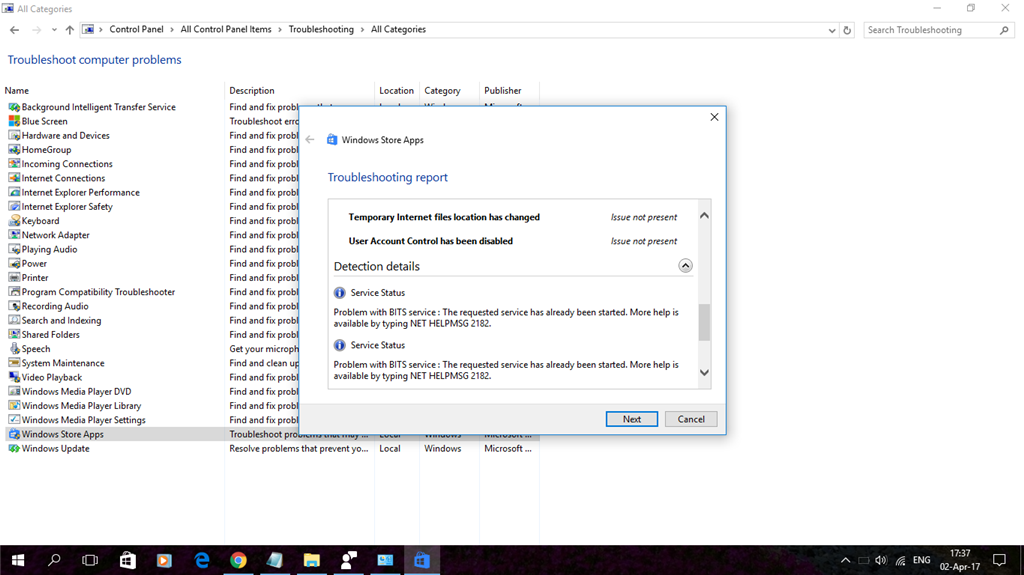
Task: Click the ENG language indicator
Action: pyautogui.click(x=921, y=561)
